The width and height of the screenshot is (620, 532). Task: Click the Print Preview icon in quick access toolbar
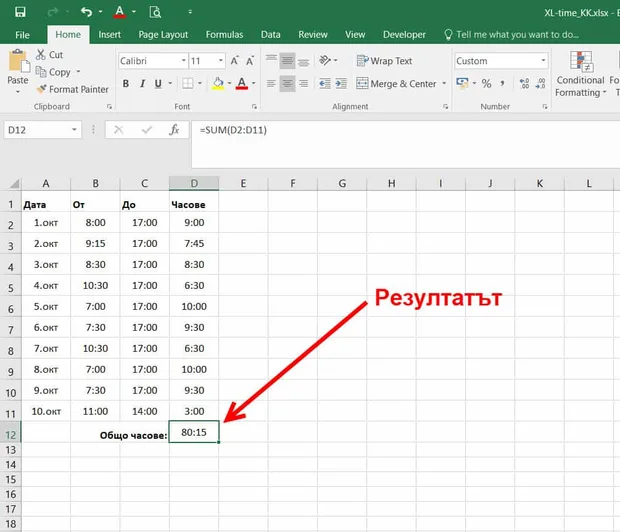(x=155, y=12)
